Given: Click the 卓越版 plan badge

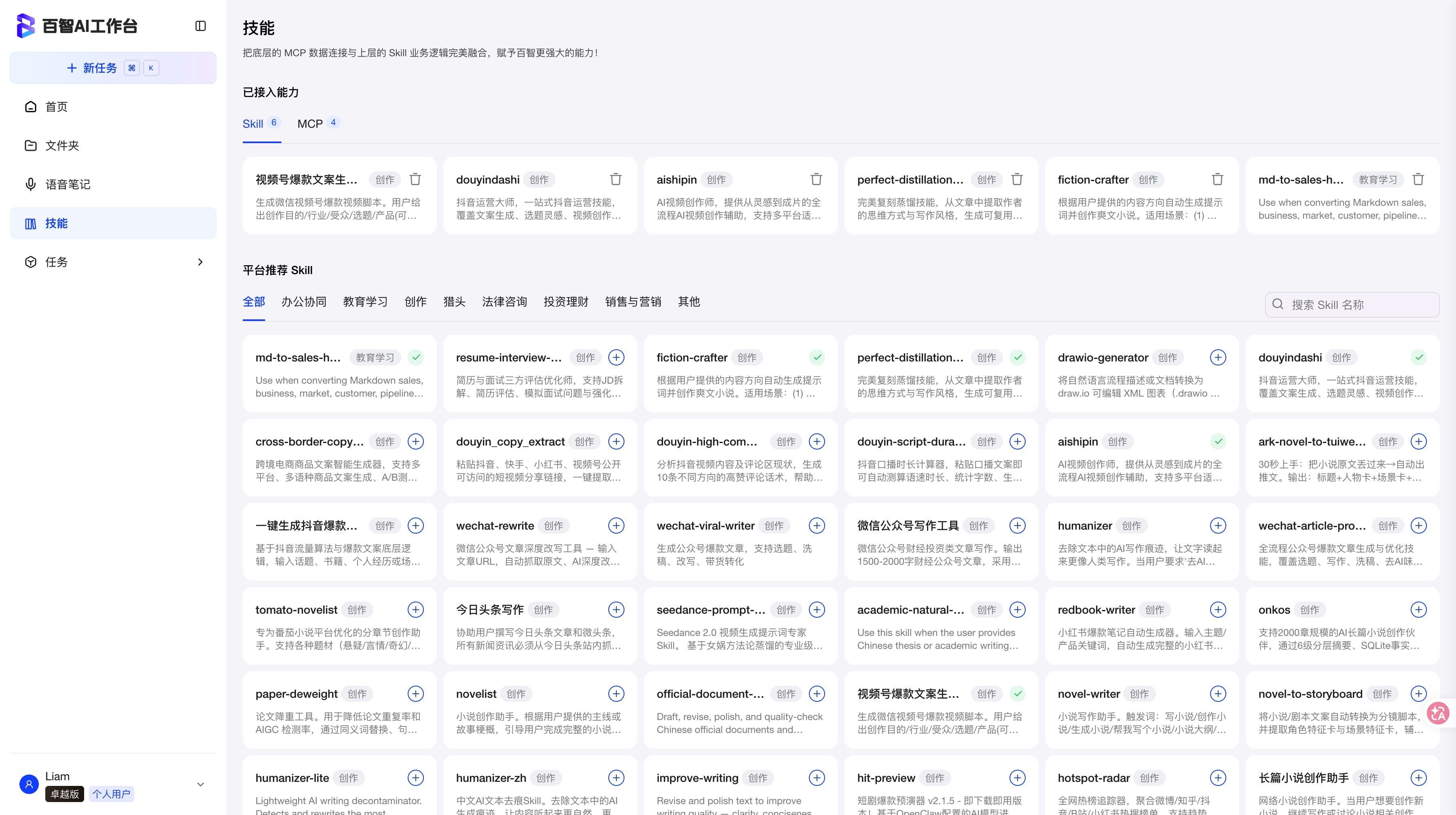Looking at the screenshot, I should [x=64, y=794].
